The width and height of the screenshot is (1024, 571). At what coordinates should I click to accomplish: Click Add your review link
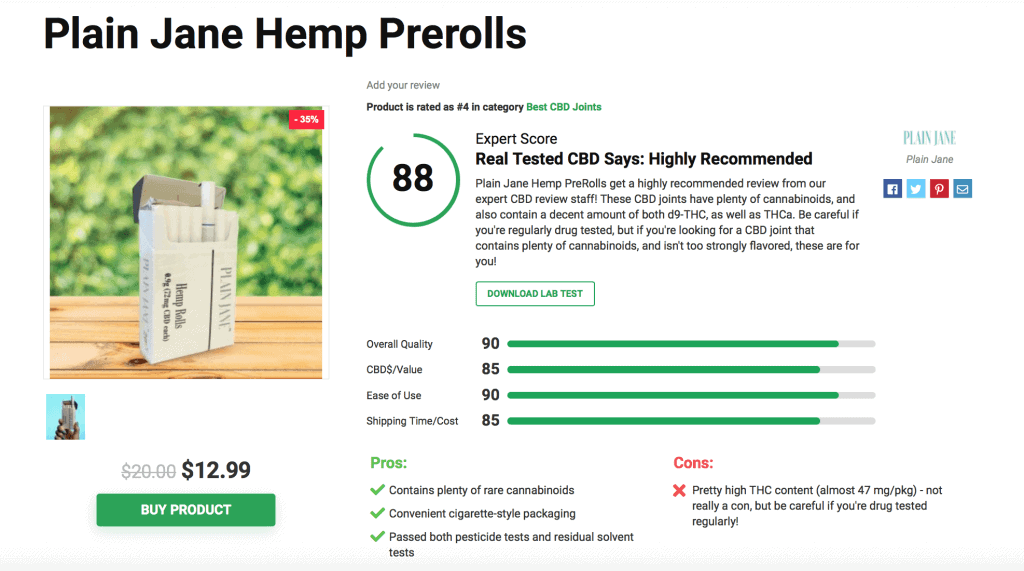point(403,85)
